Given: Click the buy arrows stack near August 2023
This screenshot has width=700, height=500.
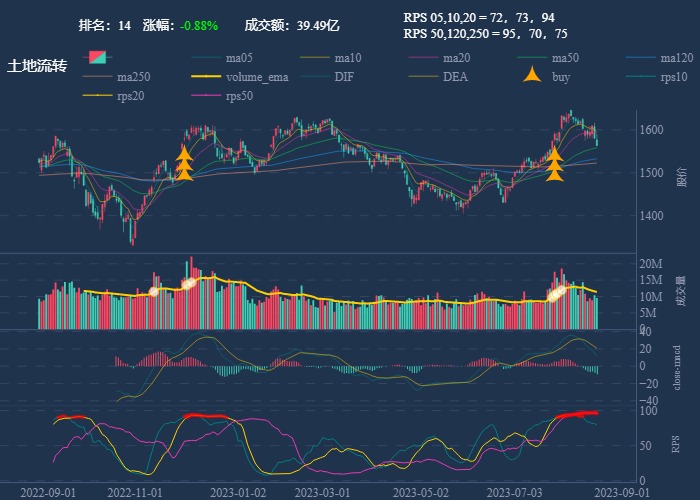Looking at the screenshot, I should [x=555, y=164].
